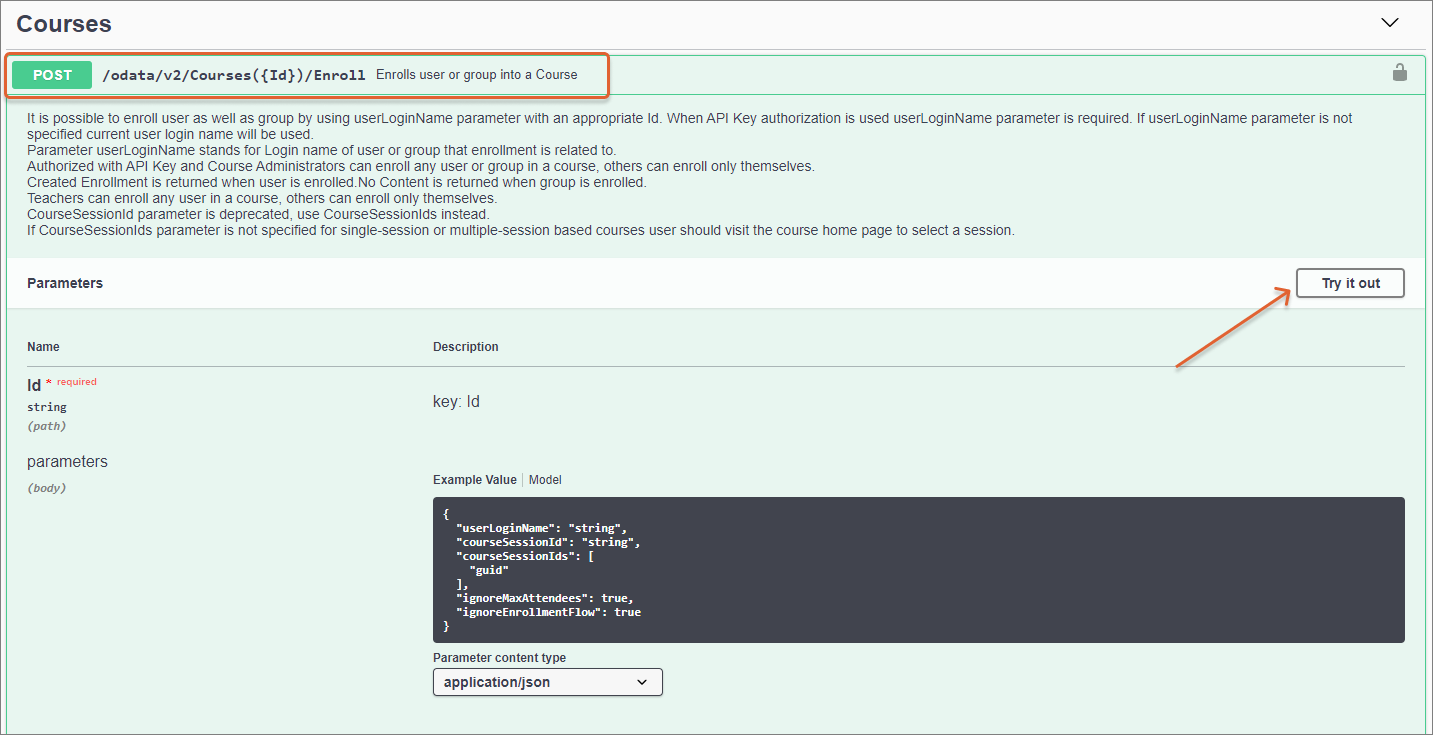Click the Parameters section header
1433x735 pixels.
pyautogui.click(x=65, y=283)
